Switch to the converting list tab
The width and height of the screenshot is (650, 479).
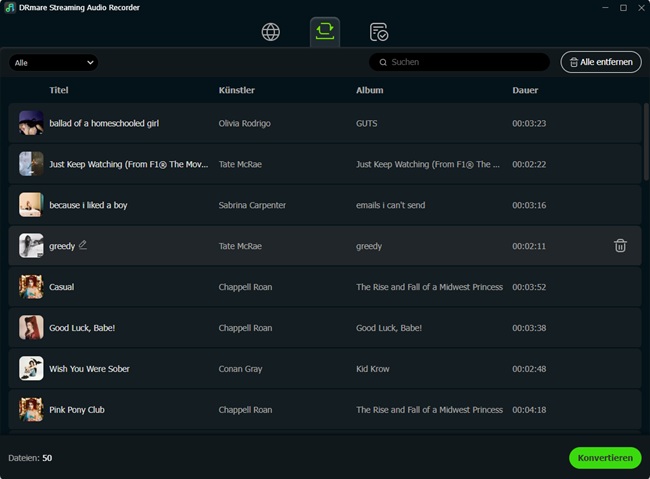click(325, 32)
